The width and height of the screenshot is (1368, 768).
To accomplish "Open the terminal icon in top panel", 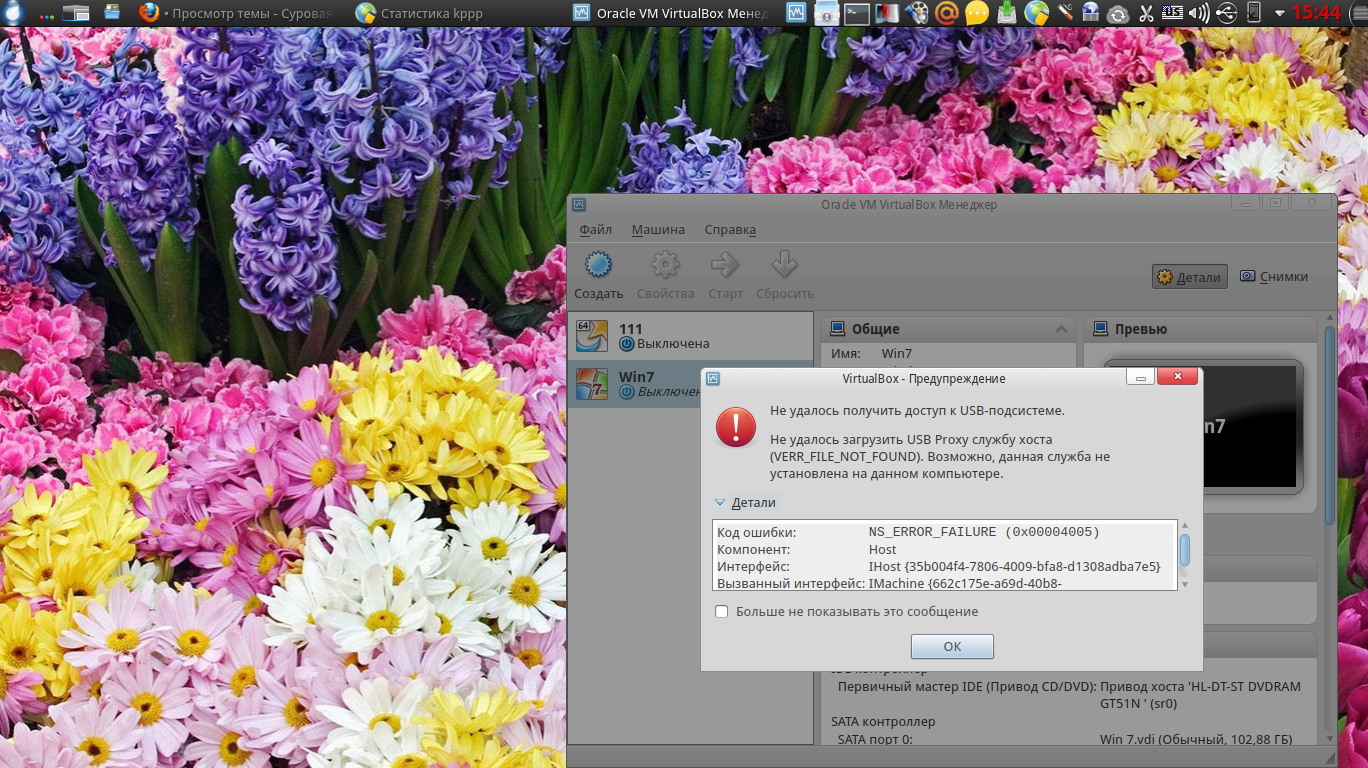I will [857, 13].
